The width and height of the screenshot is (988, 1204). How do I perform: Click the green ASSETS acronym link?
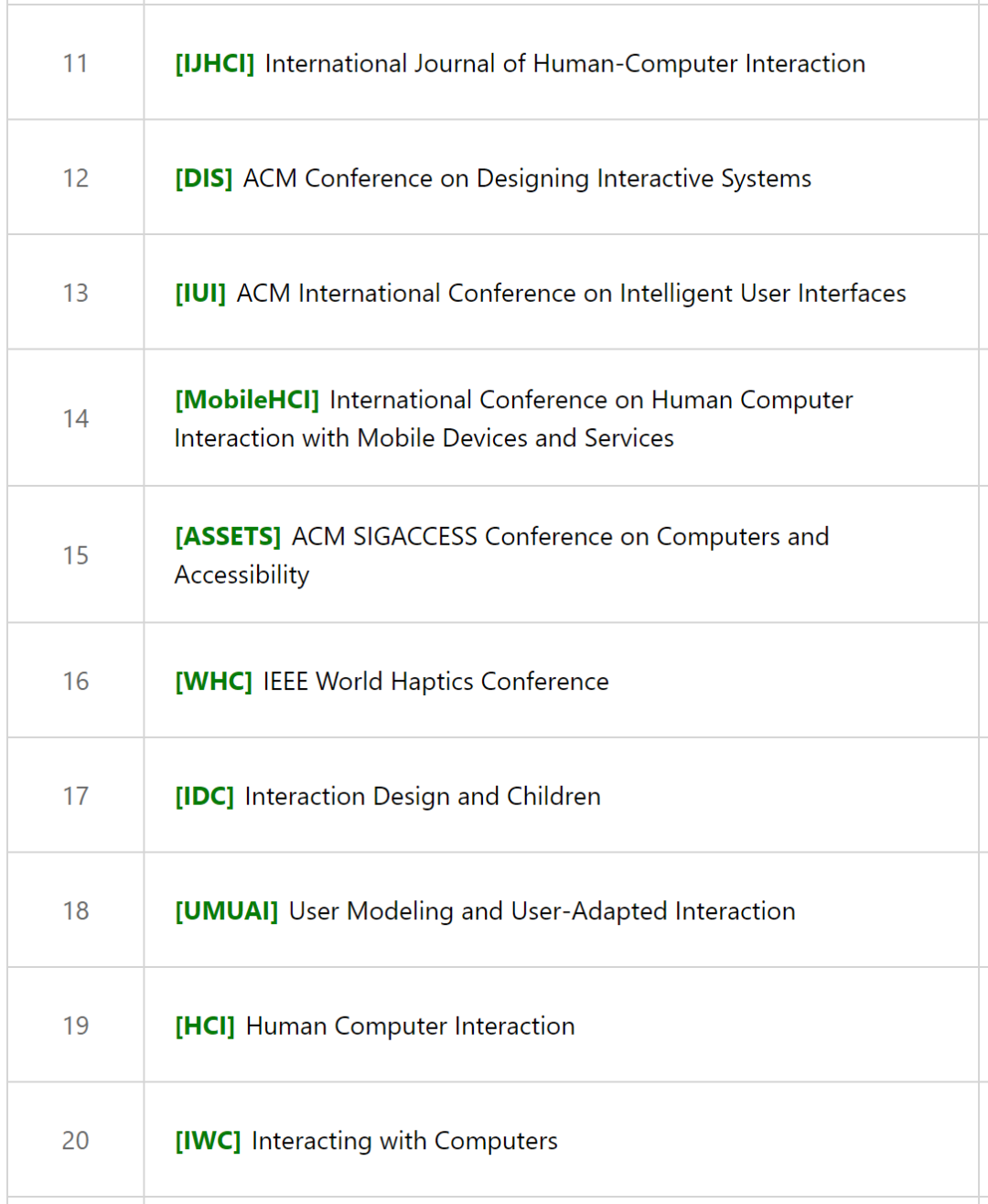click(228, 537)
